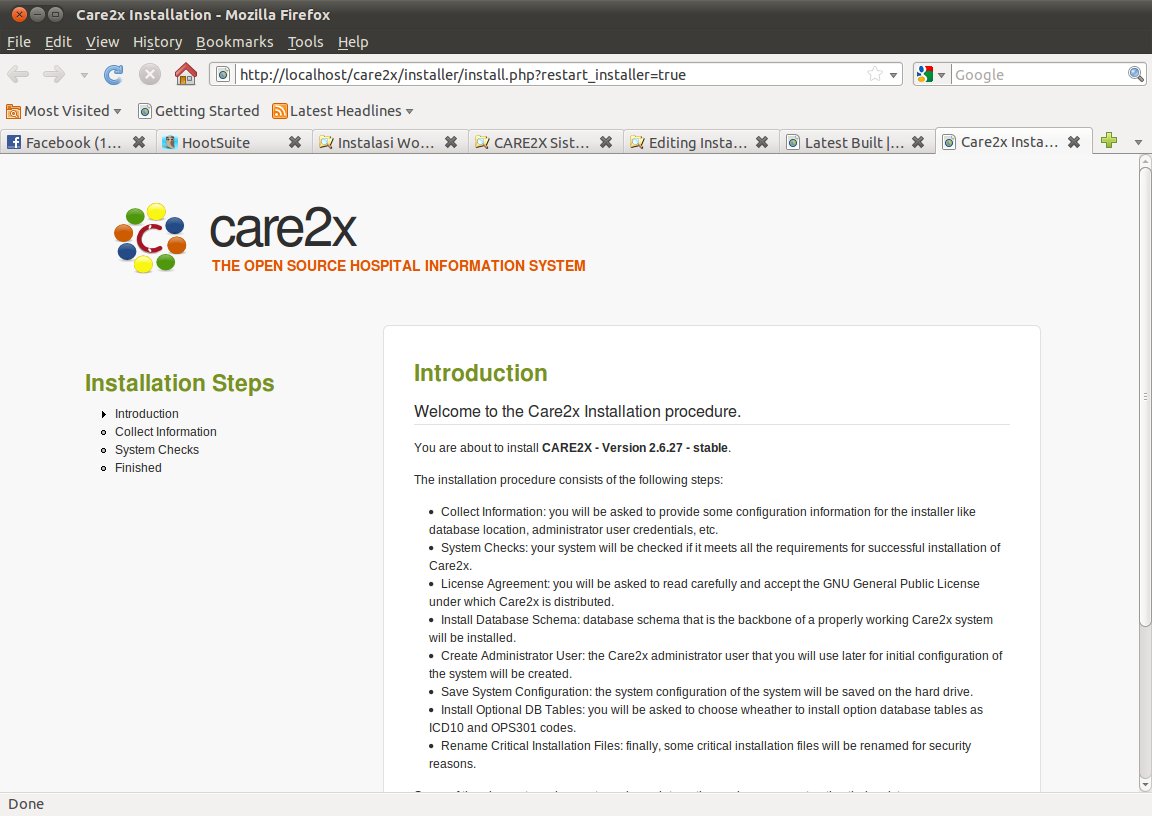Close the HootSuite tab
Image resolution: width=1152 pixels, height=816 pixels.
(x=295, y=142)
